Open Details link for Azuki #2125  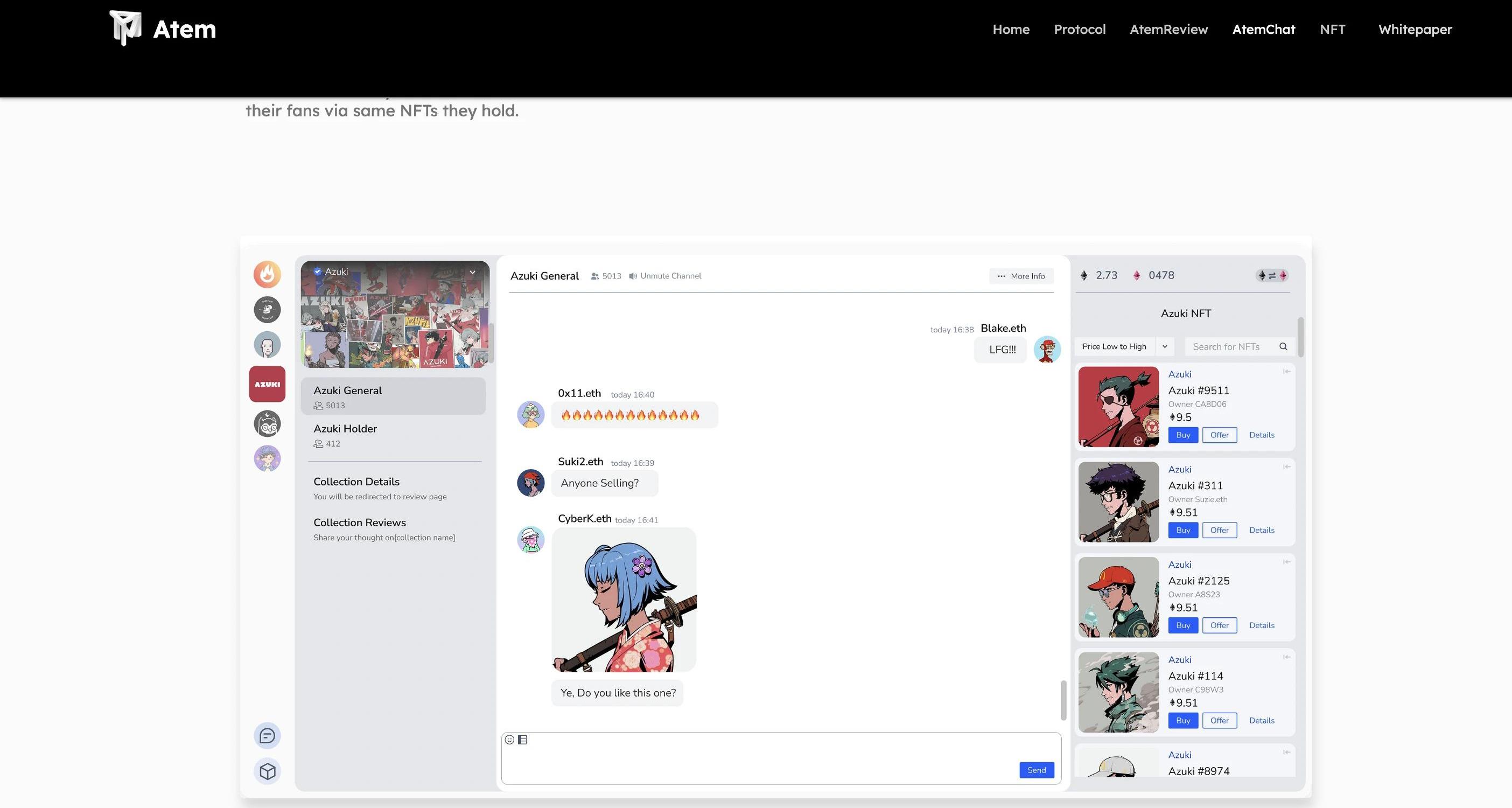tap(1262, 625)
